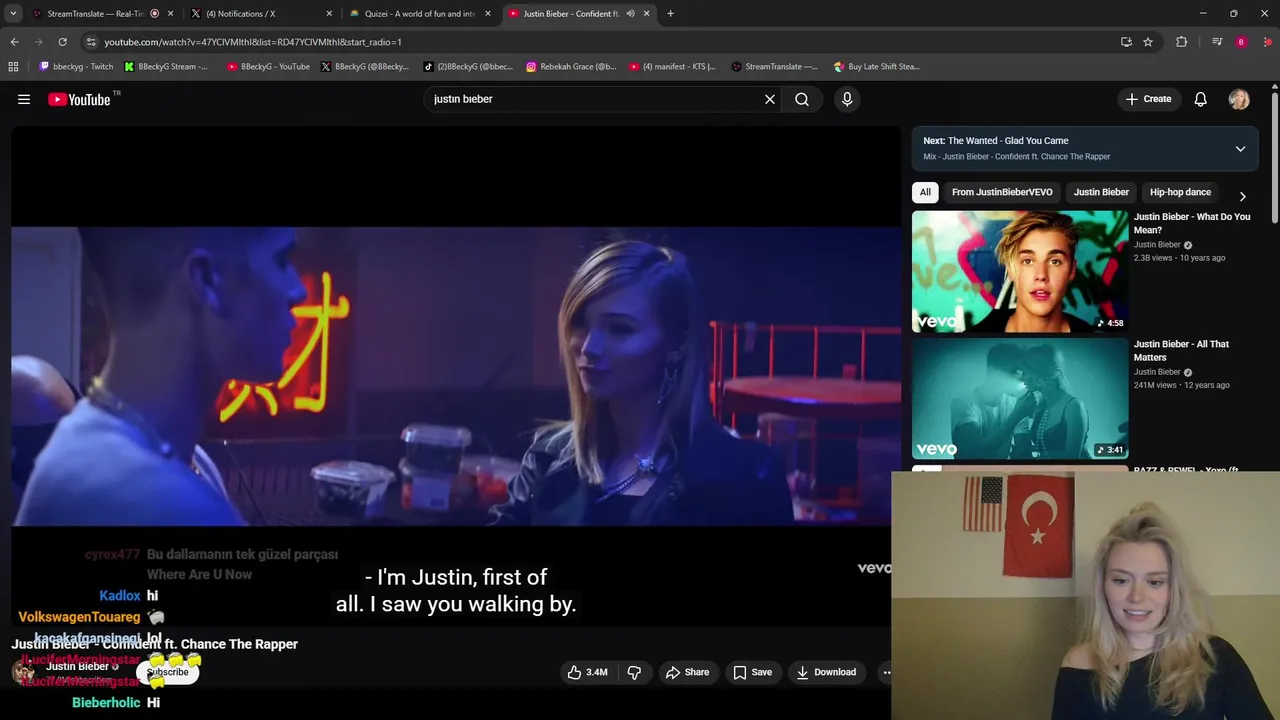Open What Do You Mean? video thumbnail
The width and height of the screenshot is (1280, 720).
[x=1020, y=271]
